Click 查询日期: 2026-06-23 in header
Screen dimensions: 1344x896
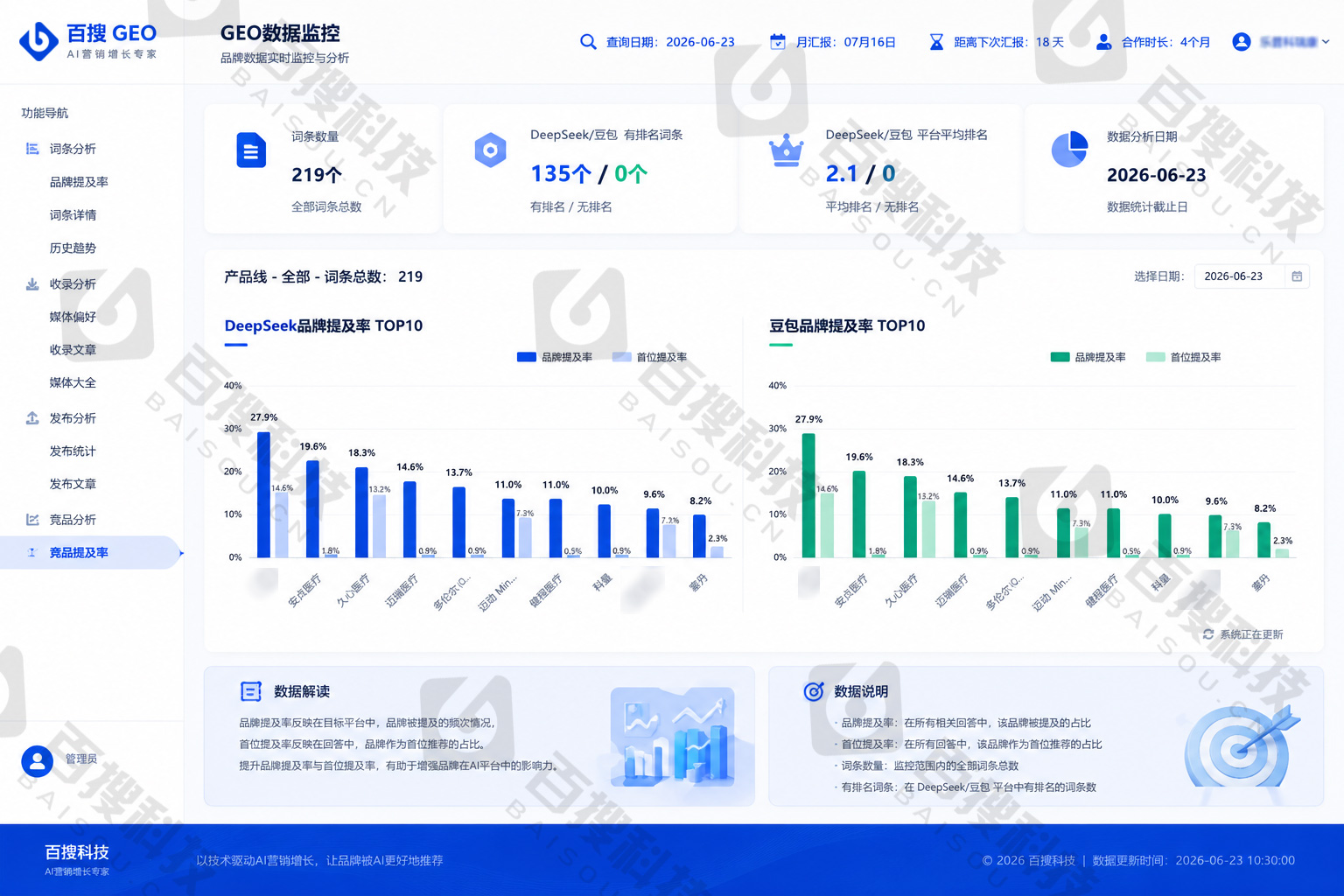pos(670,42)
